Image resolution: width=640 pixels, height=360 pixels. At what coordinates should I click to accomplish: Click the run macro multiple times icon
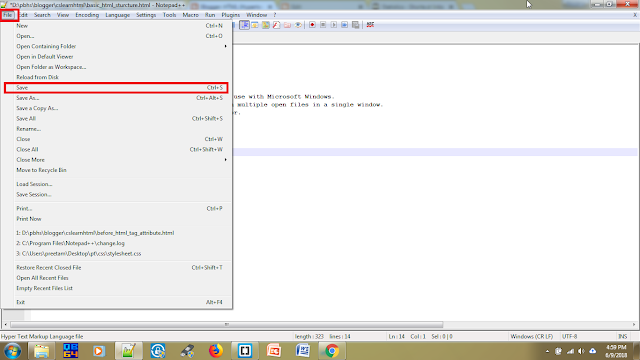344,25
